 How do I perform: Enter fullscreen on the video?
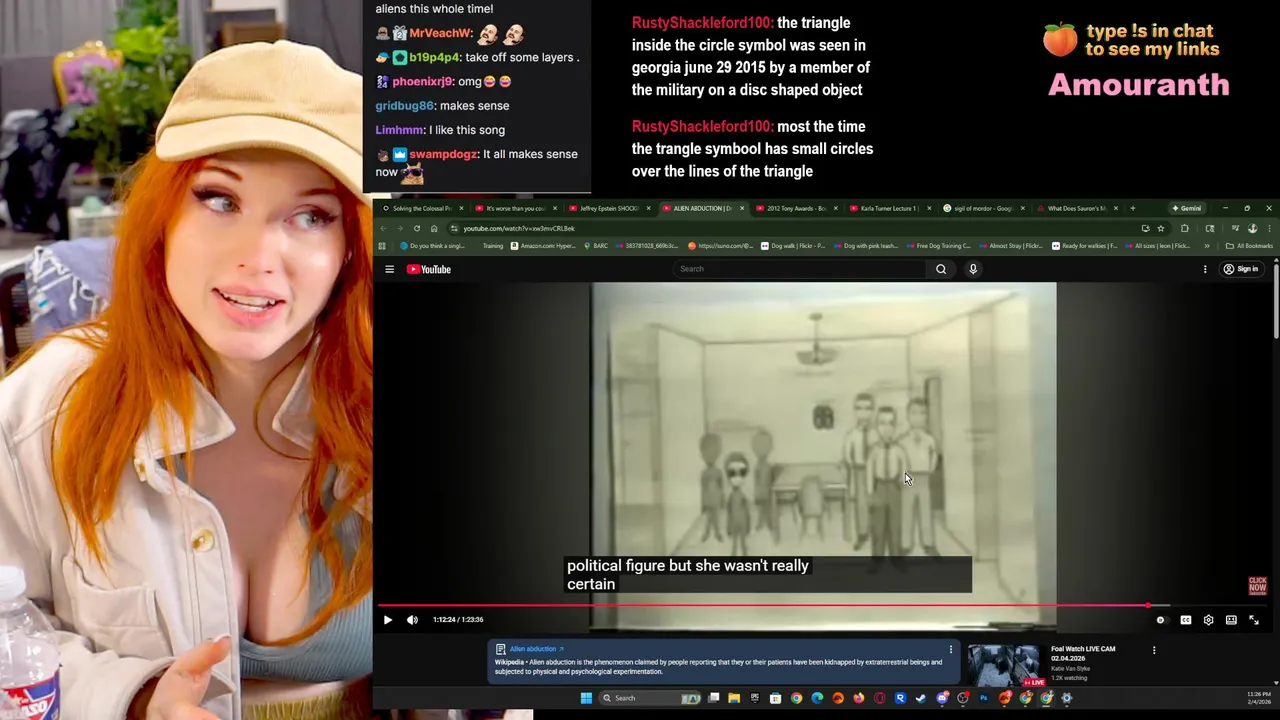1254,620
